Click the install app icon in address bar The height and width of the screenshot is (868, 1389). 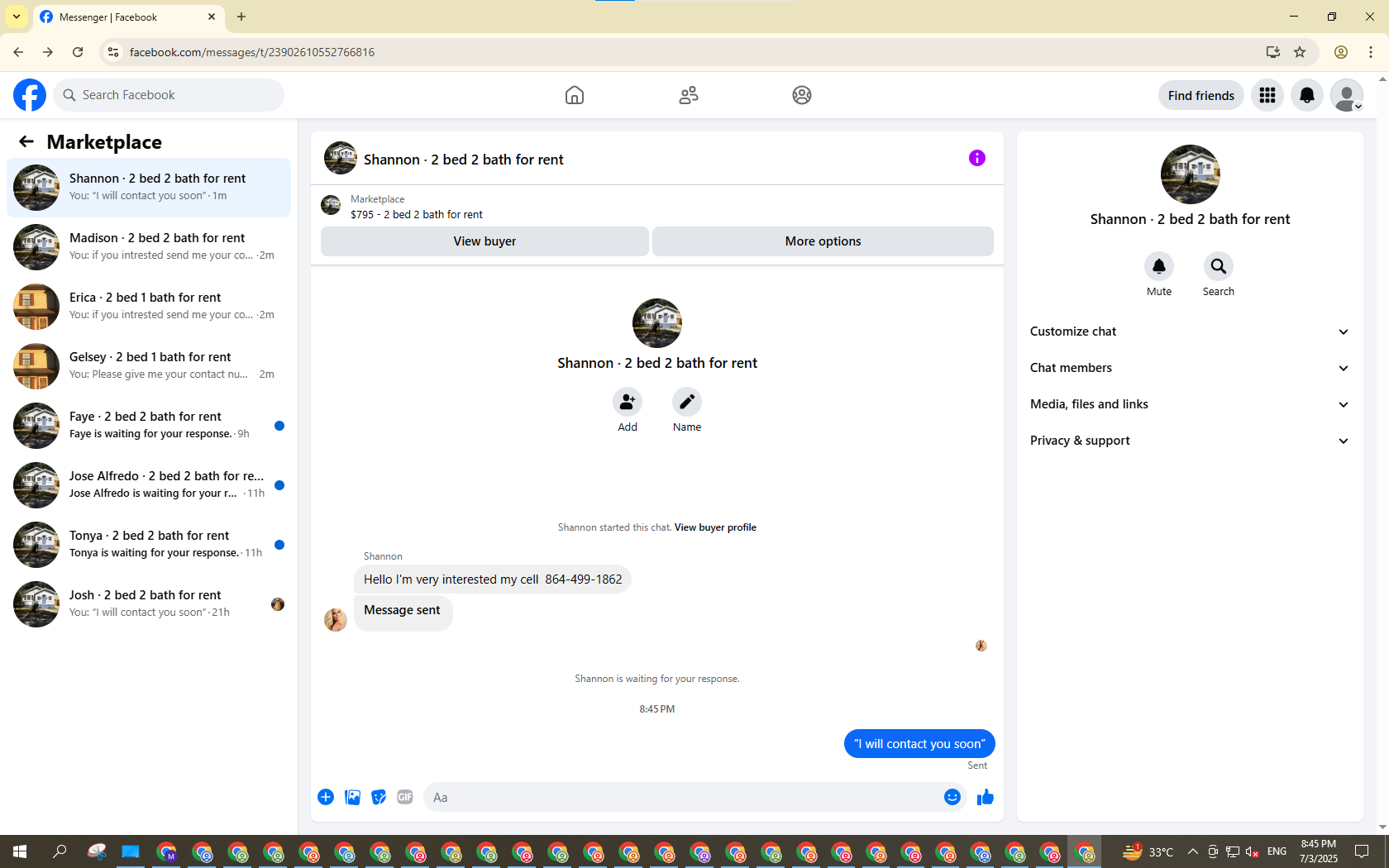click(x=1273, y=52)
